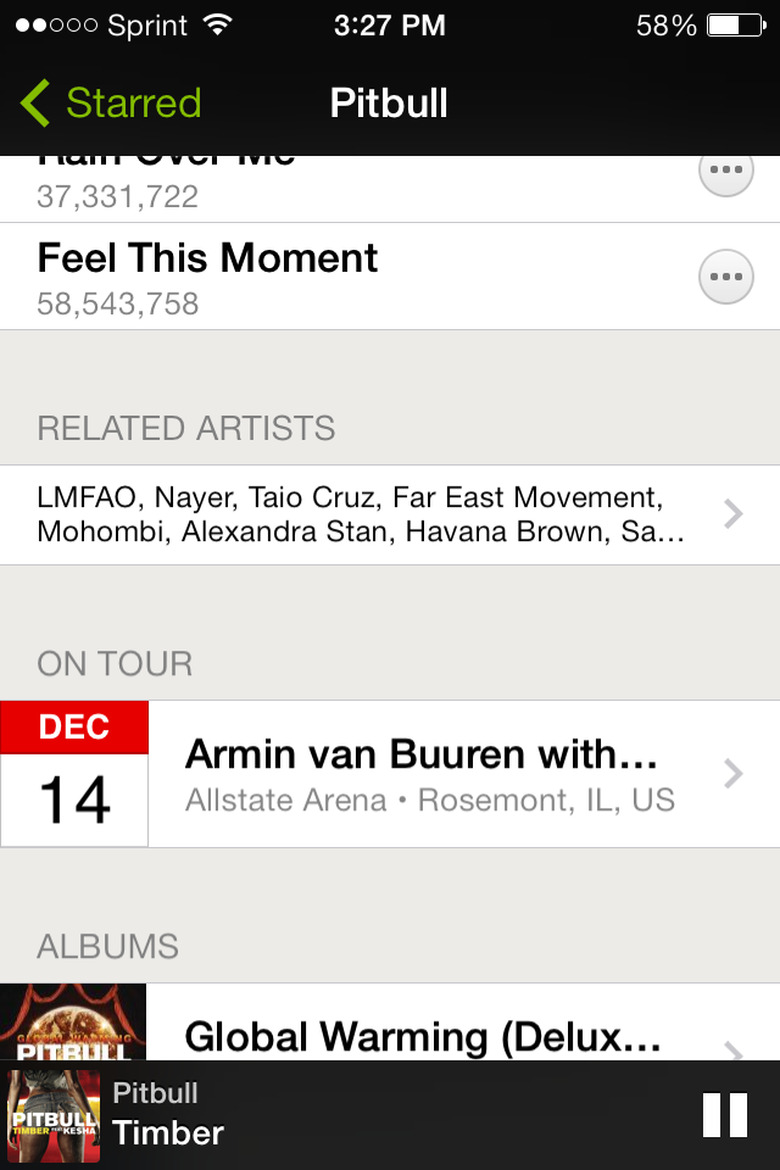Open LMFAO, Nayer, Taio Cruz related artists
Viewport: 780px width, 1170px height.
(x=360, y=514)
